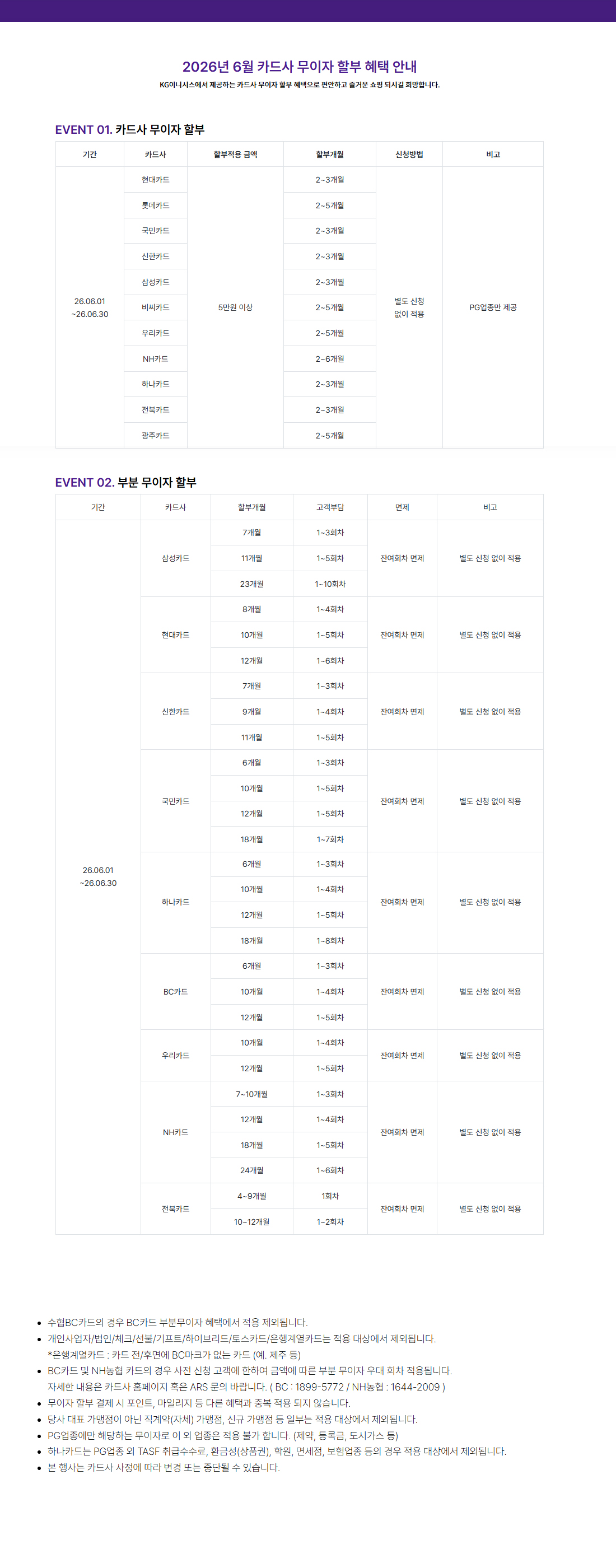Click the NH카드 cell in EVENT 01 table
616x1568 pixels.
pos(155,358)
